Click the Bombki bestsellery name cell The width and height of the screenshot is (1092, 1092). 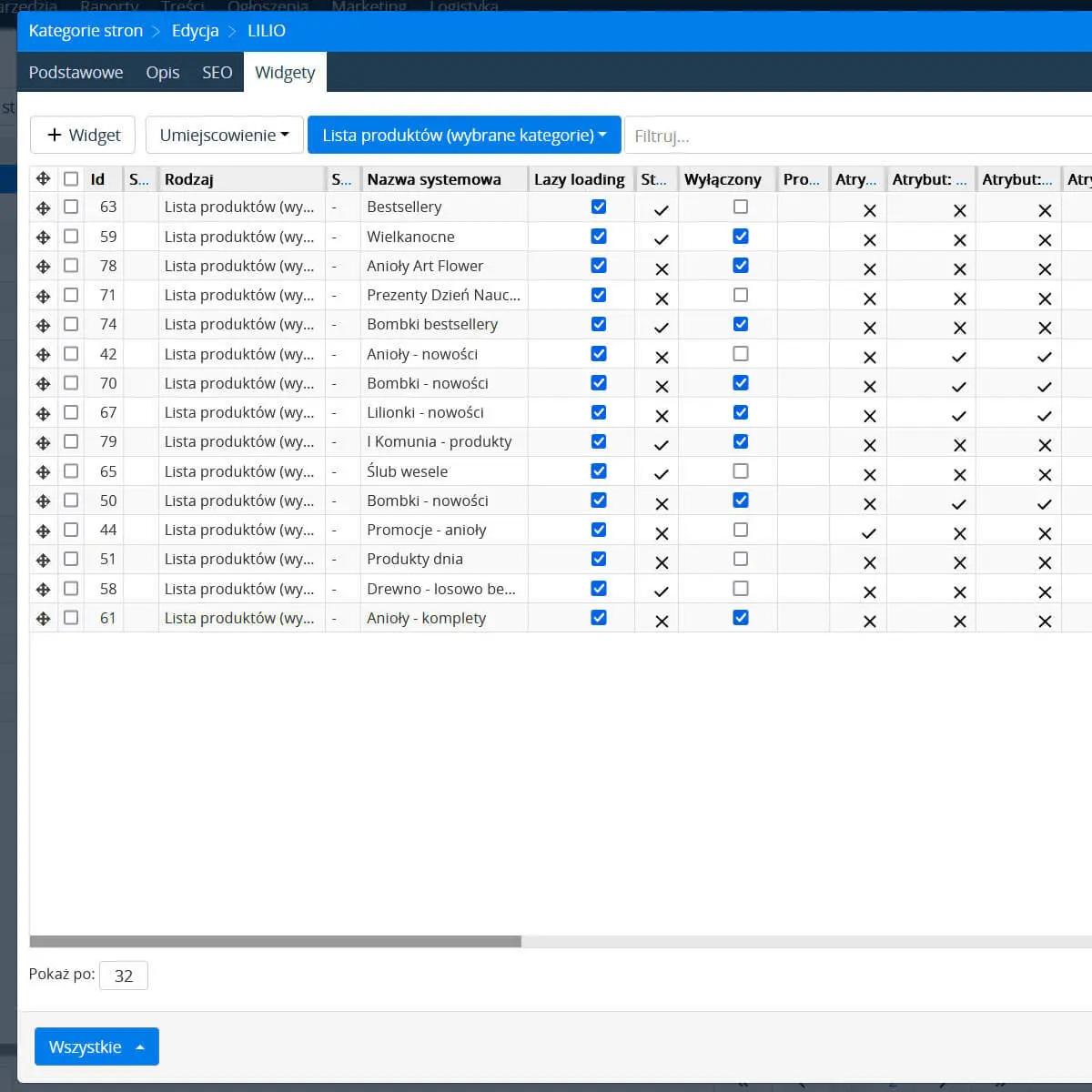pos(443,324)
